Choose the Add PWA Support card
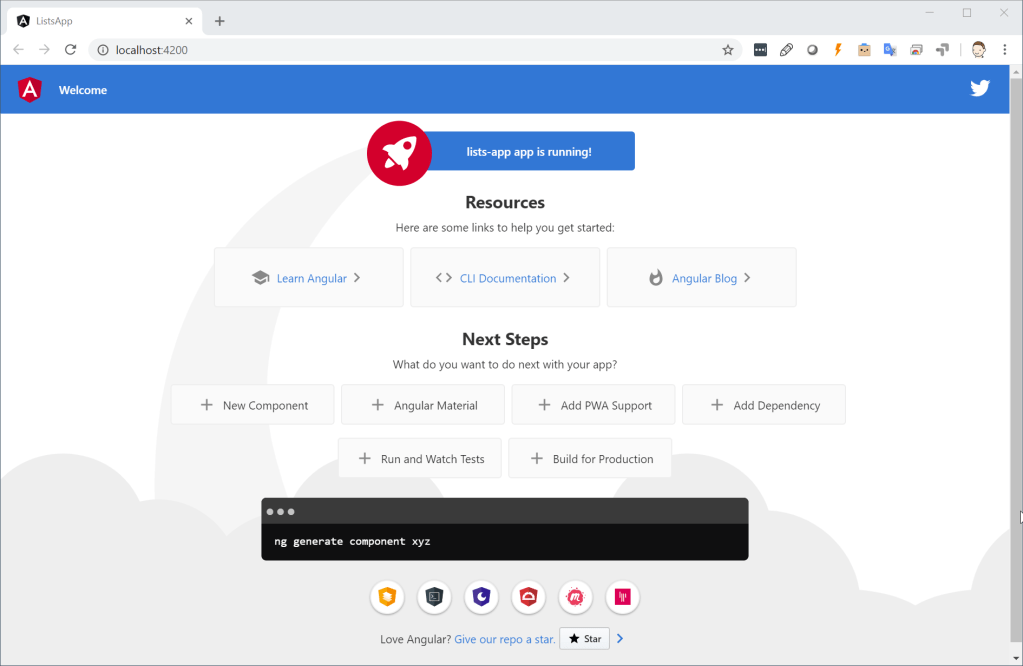The image size is (1023, 666). point(594,405)
